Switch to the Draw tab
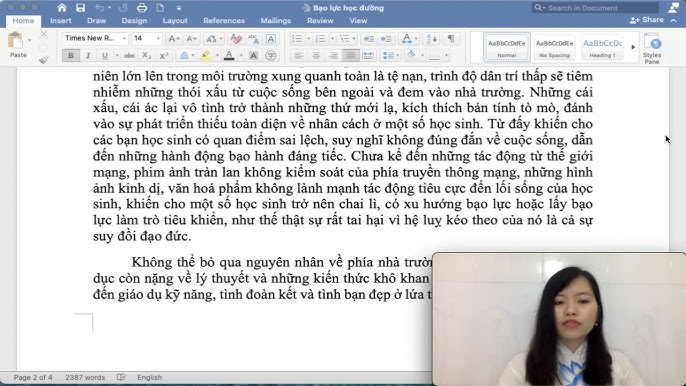 (96, 21)
